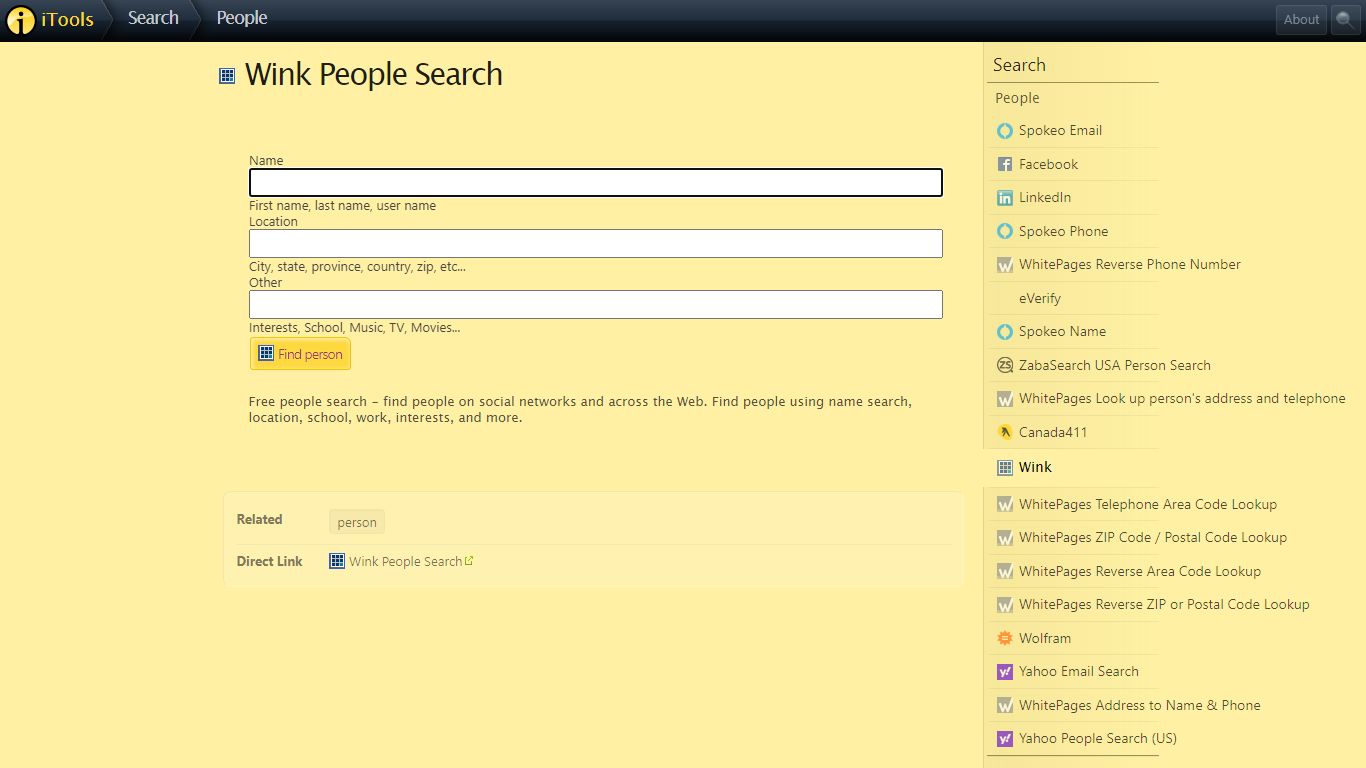The image size is (1366, 768).
Task: Click the WhitePages Address to Name icon
Action: [x=1005, y=706]
